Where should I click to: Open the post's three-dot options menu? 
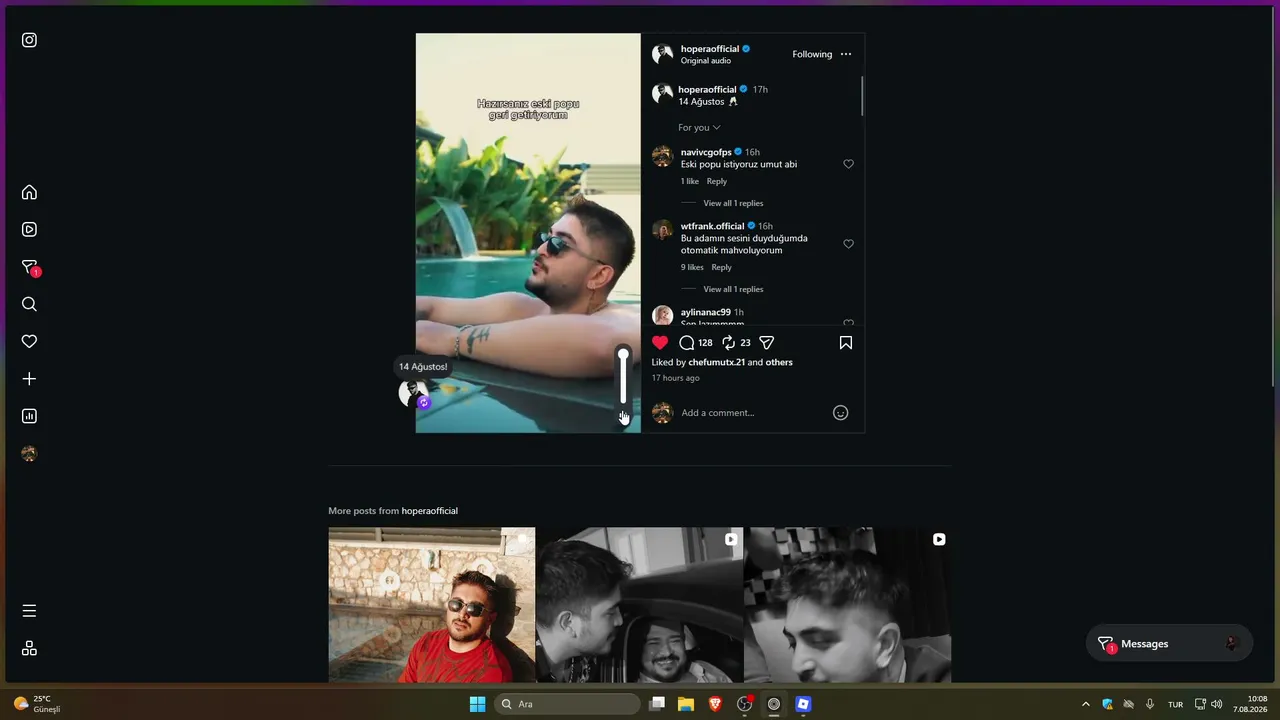(846, 54)
